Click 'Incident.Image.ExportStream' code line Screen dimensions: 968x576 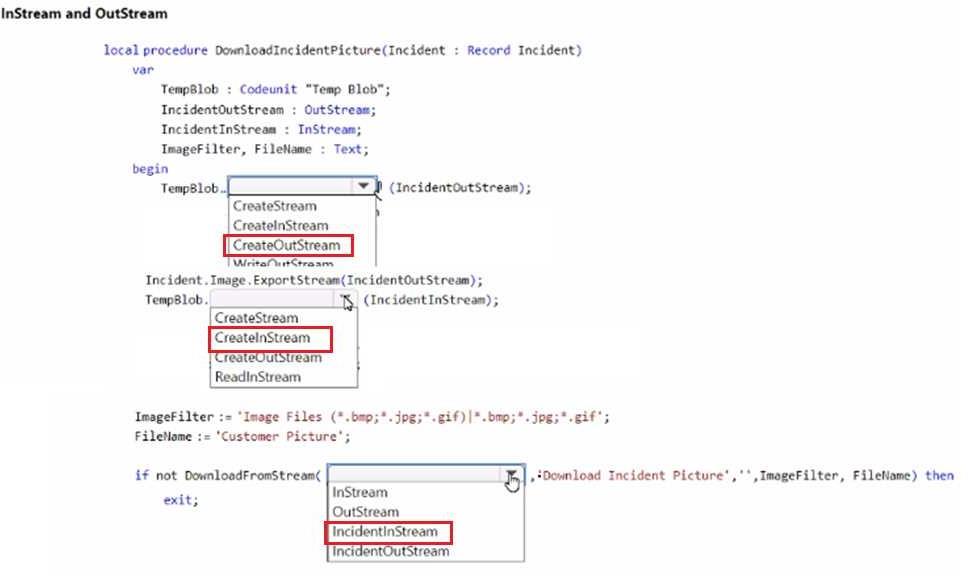tap(314, 280)
